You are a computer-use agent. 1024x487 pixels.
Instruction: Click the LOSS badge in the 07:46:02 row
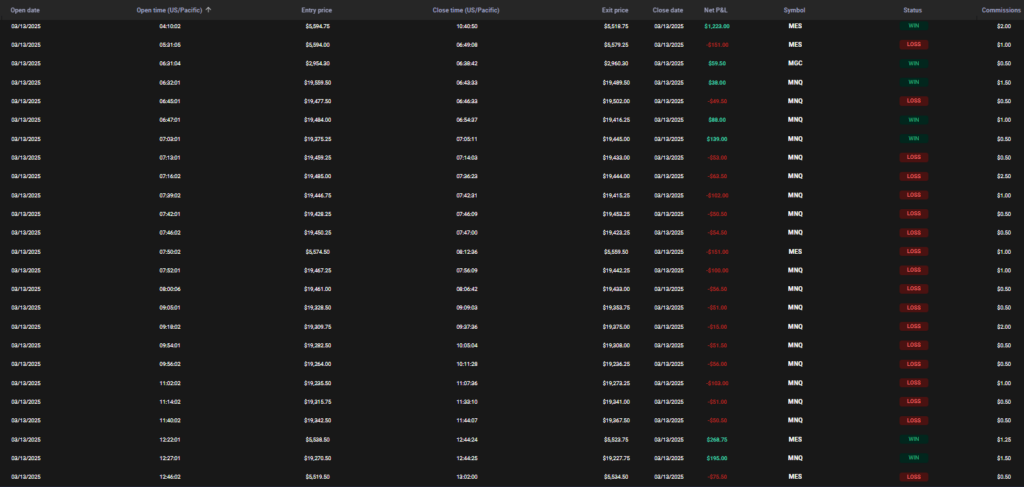(914, 232)
